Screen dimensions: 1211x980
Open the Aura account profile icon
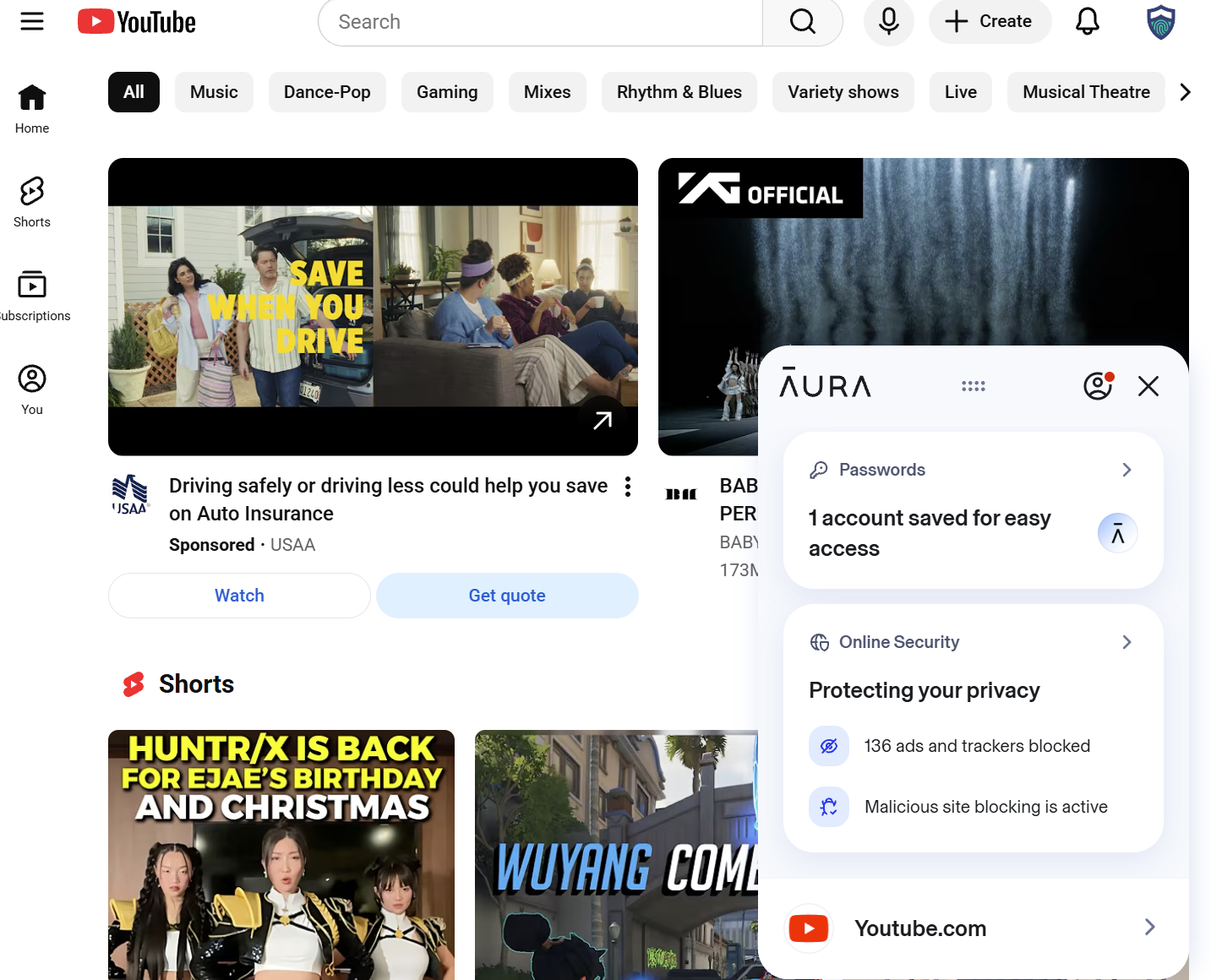[1097, 385]
